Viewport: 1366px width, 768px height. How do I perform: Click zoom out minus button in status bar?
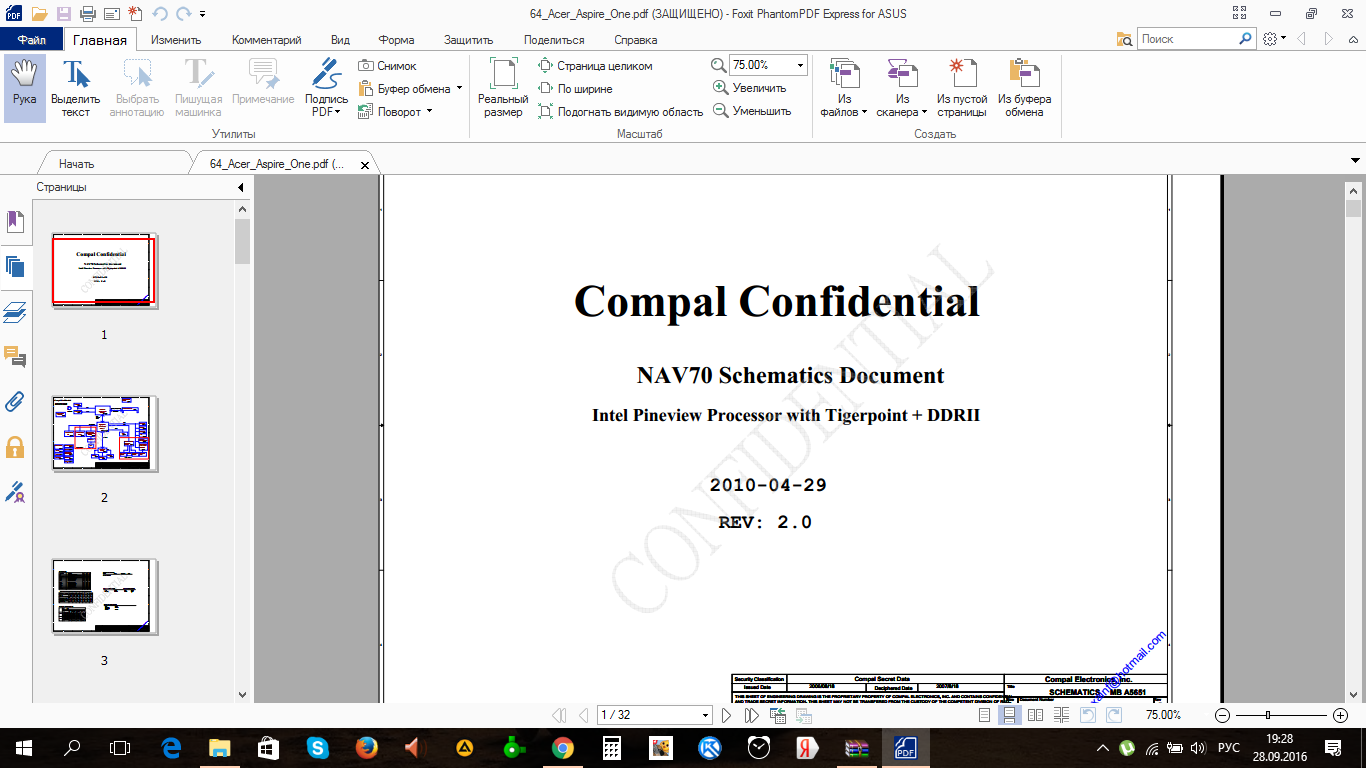pyautogui.click(x=1222, y=715)
